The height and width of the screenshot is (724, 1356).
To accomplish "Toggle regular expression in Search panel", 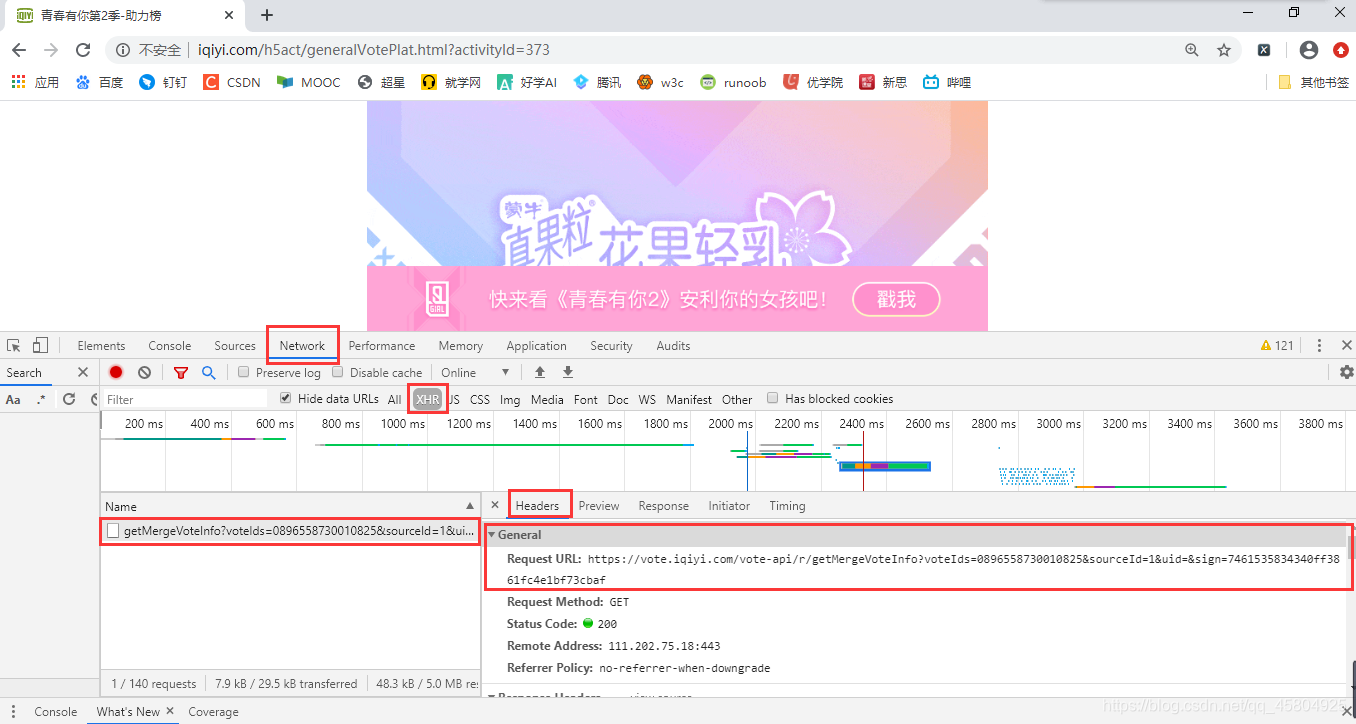I will click(x=41, y=399).
